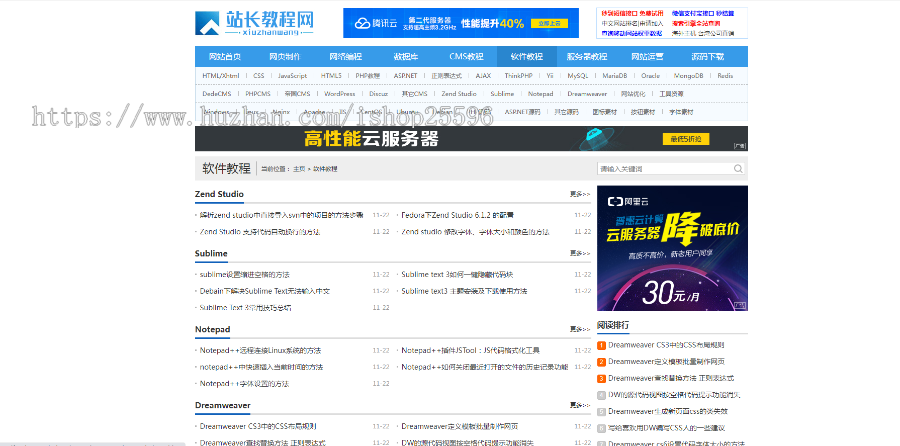Click MySQL sub-navigation link
This screenshot has height=446, width=900.
pos(577,76)
